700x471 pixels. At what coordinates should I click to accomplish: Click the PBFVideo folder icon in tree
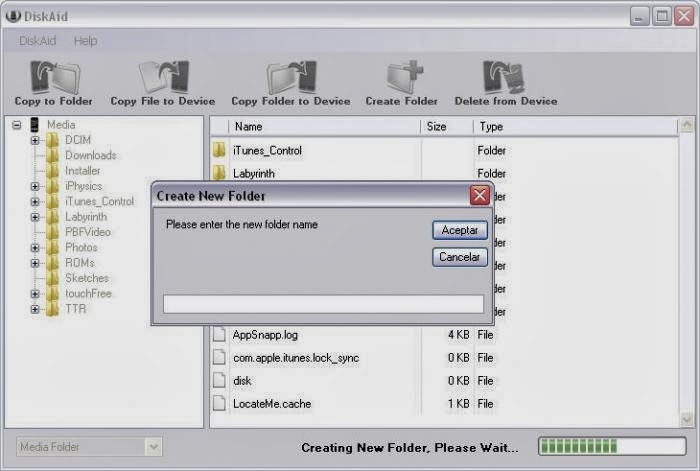click(x=53, y=232)
